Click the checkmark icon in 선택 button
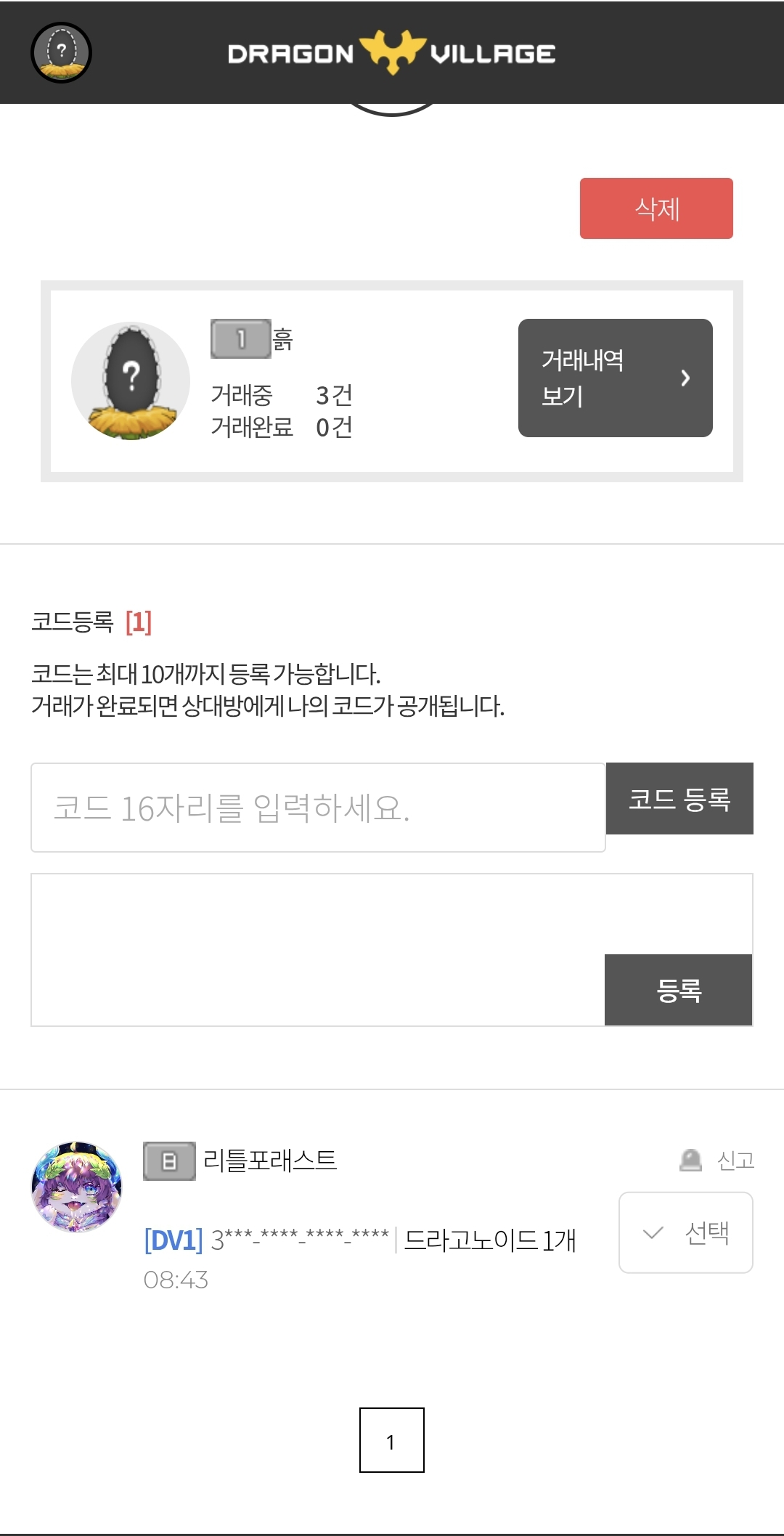 coord(653,1232)
